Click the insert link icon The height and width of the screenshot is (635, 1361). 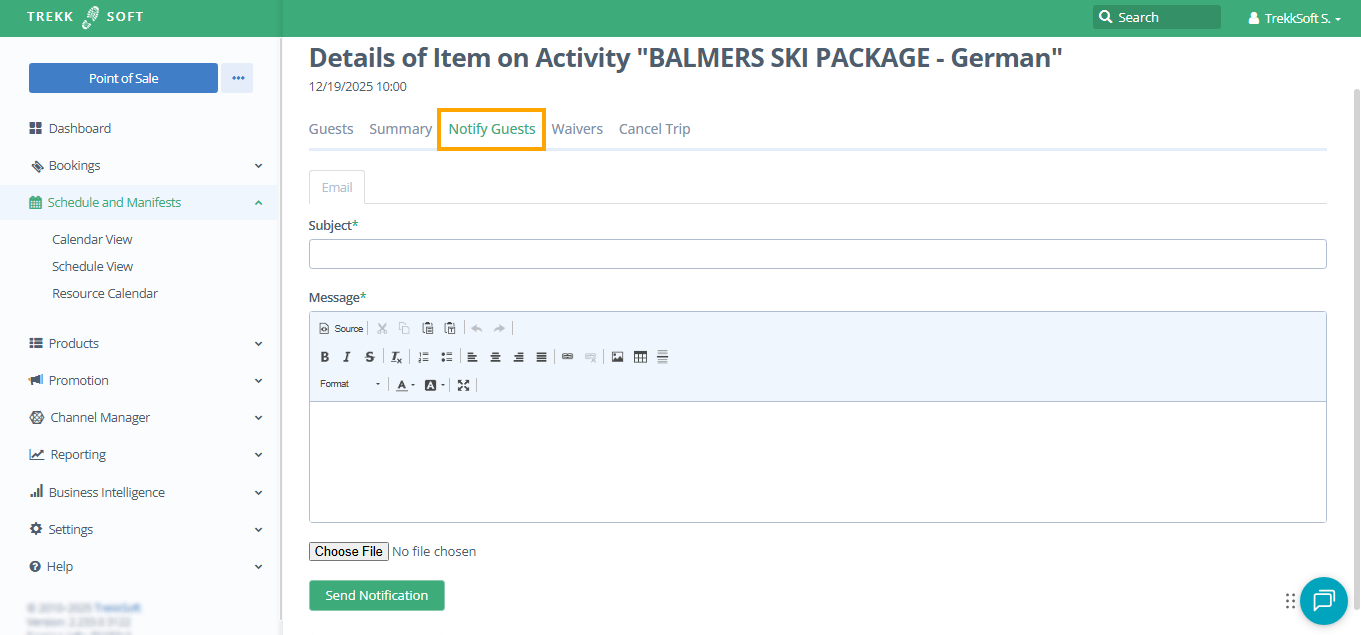[x=567, y=357]
